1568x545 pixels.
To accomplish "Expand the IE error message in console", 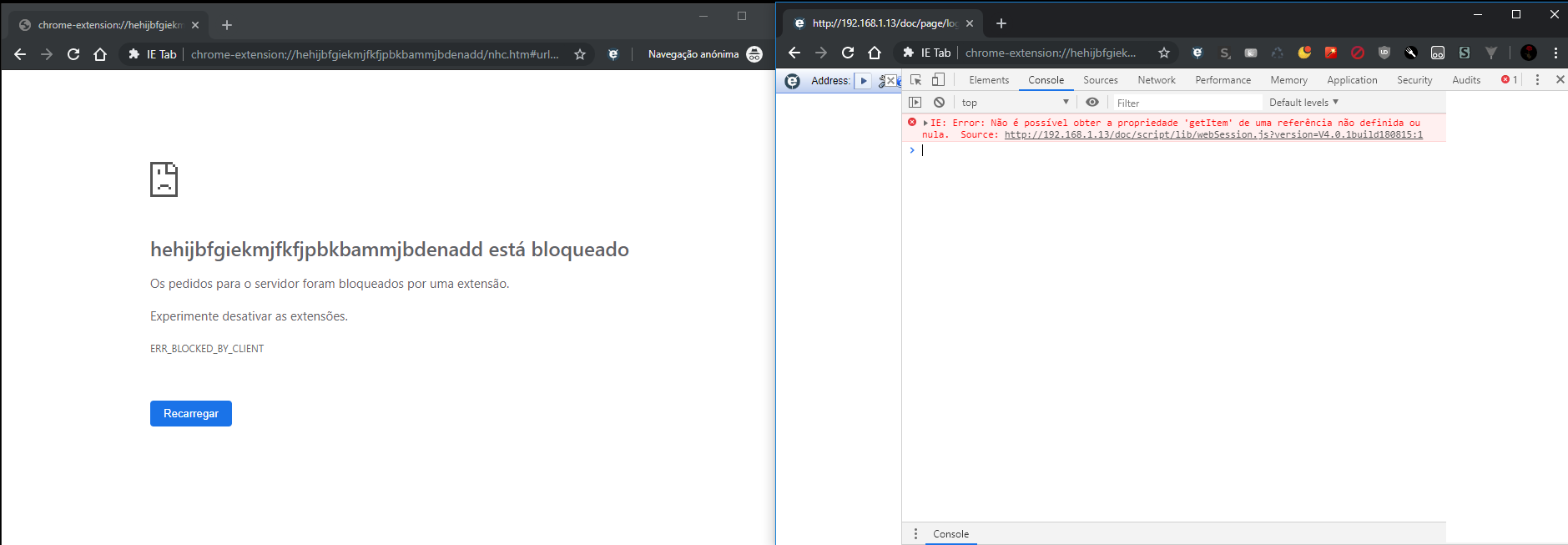I will [925, 123].
